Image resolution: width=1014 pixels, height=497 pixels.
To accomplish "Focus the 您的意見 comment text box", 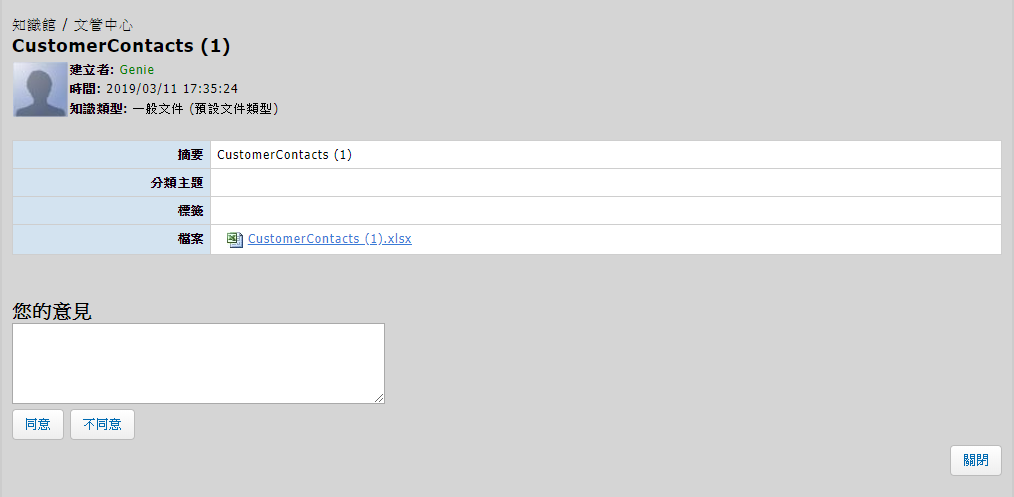I will coord(198,363).
